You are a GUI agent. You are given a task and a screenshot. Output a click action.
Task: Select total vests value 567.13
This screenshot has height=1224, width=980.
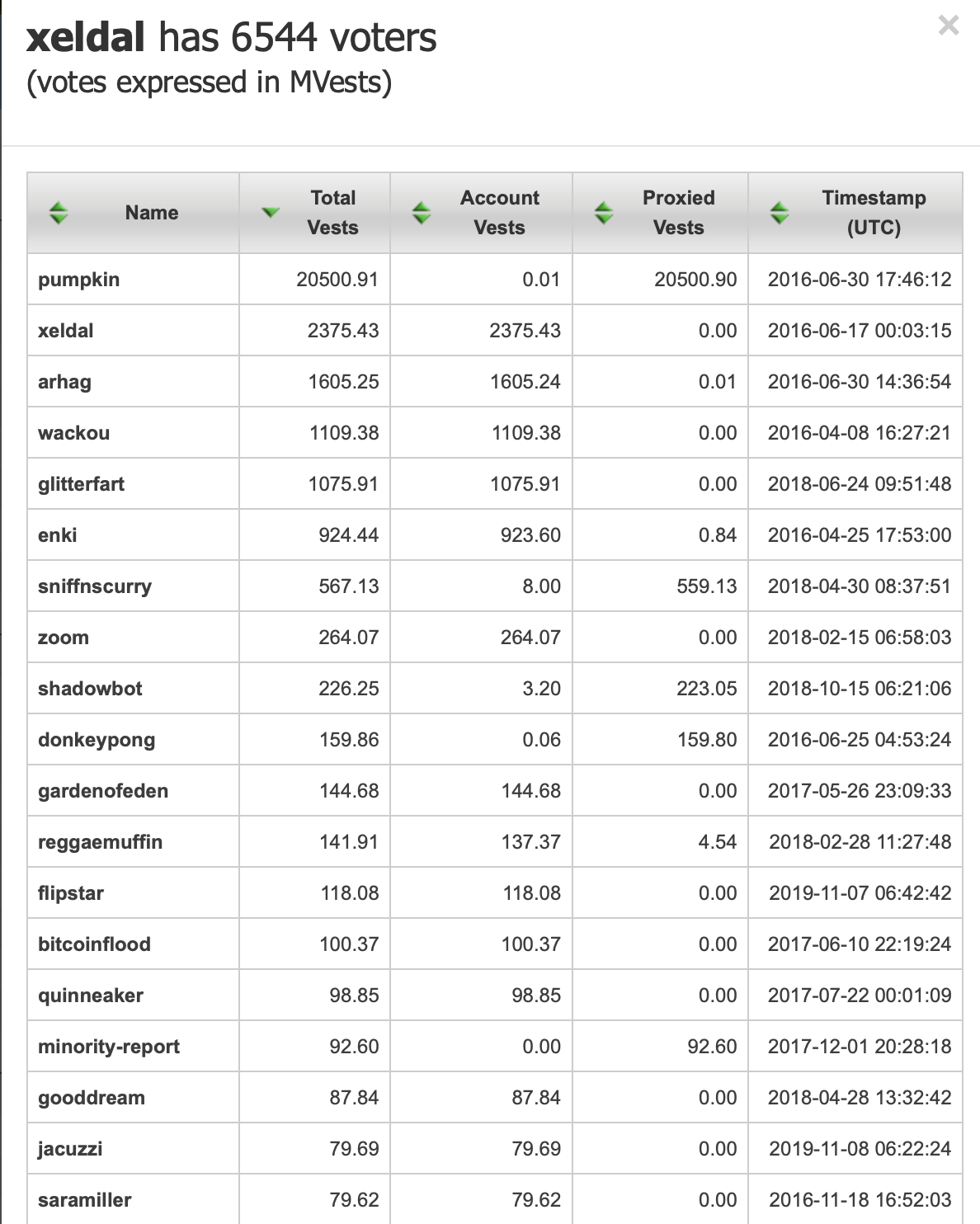tap(348, 586)
